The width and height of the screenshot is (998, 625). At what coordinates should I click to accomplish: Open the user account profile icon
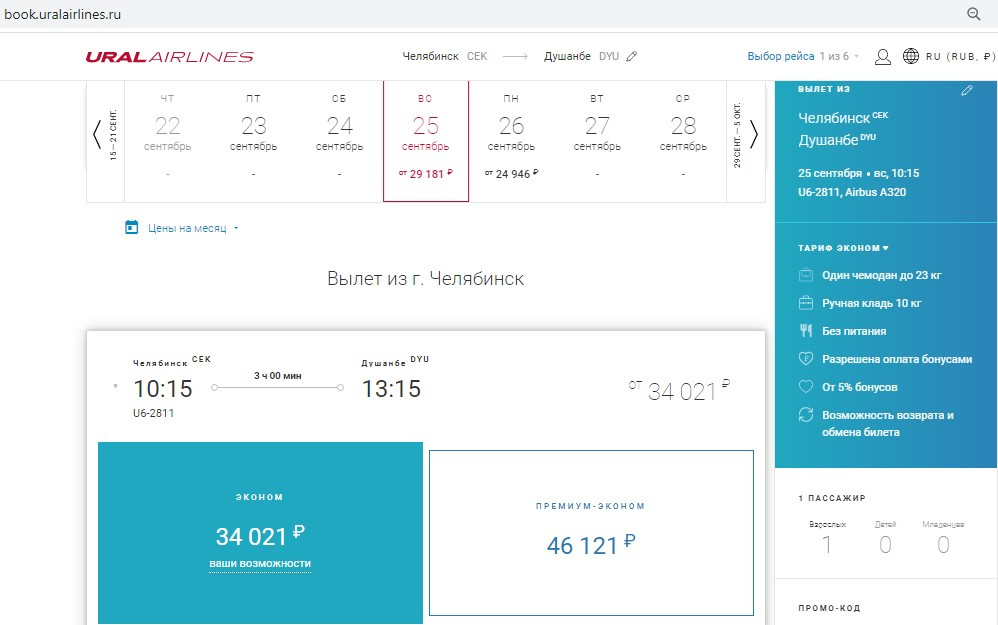[882, 57]
